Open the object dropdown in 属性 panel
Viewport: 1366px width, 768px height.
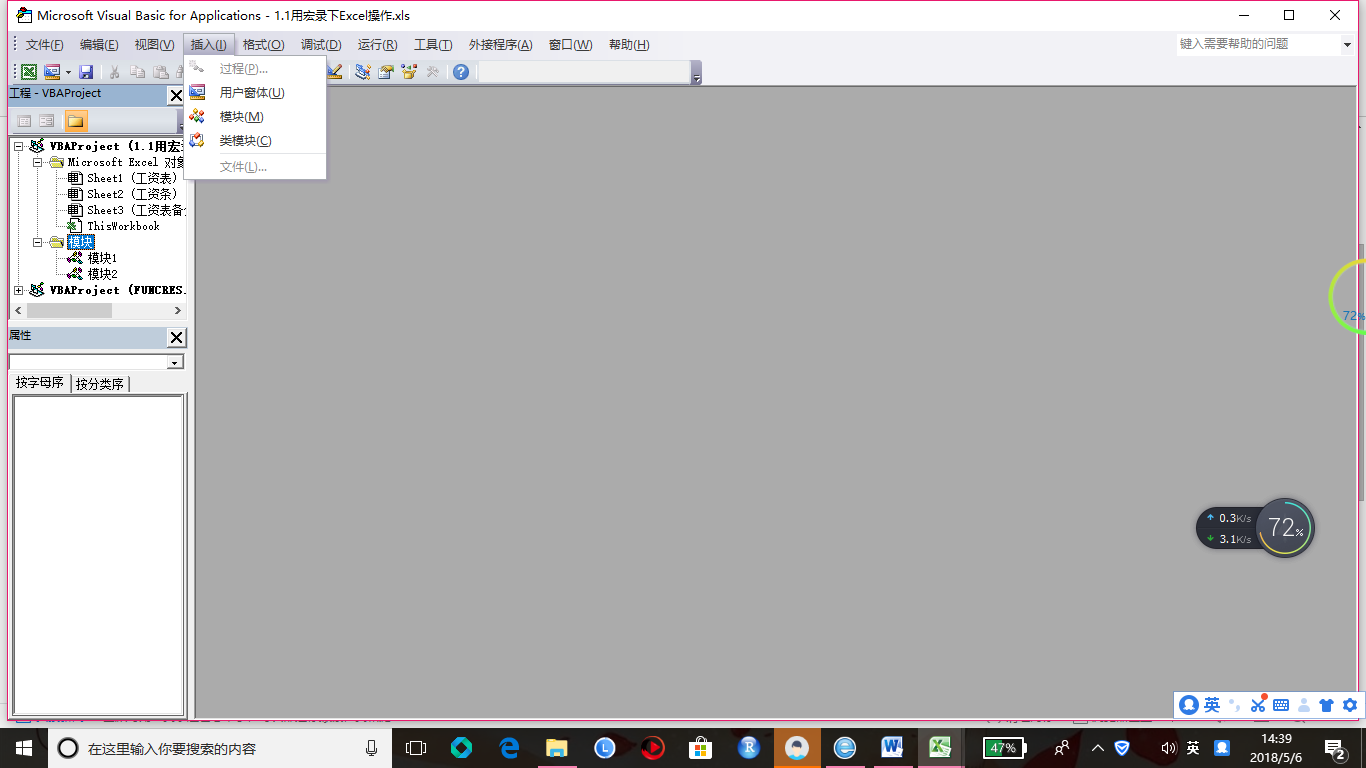click(x=176, y=362)
